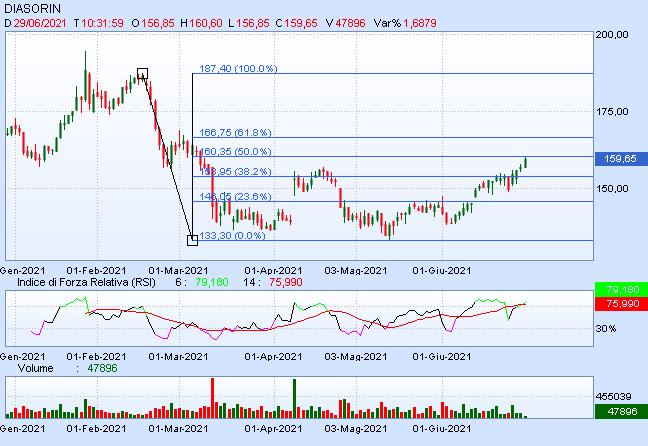648x446 pixels.
Task: Click 01-Giu-2021 on the volume panel axis
Action: (x=442, y=429)
